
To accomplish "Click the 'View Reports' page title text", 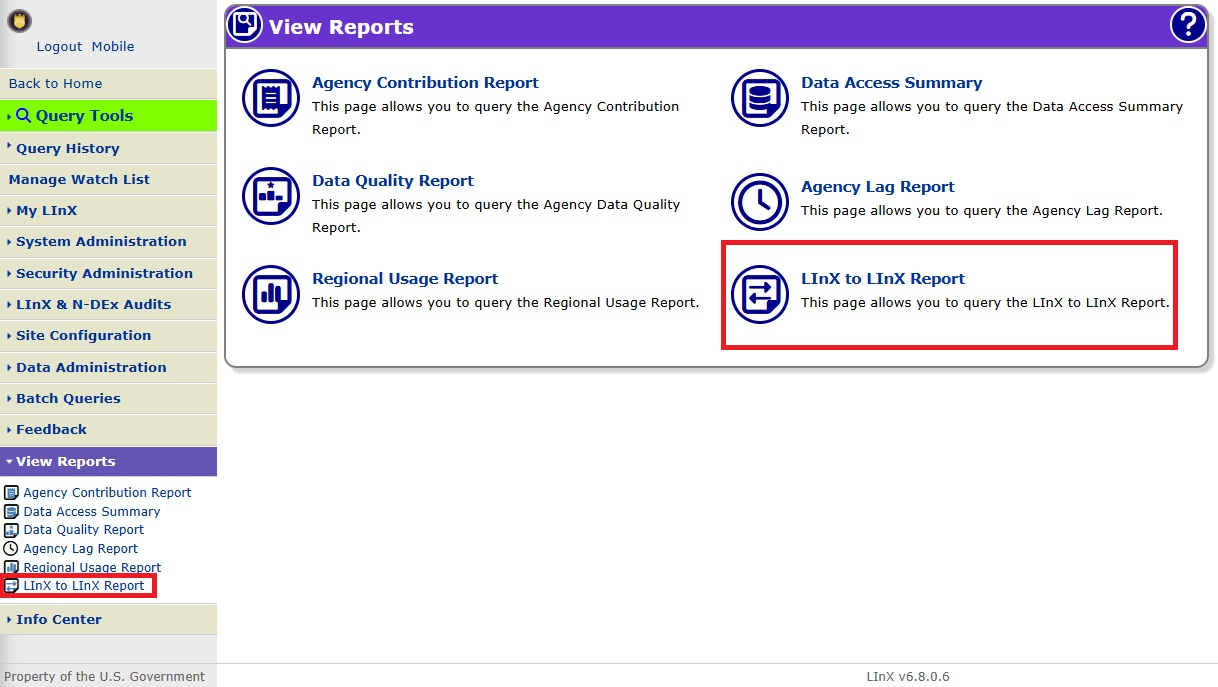I will 341,27.
